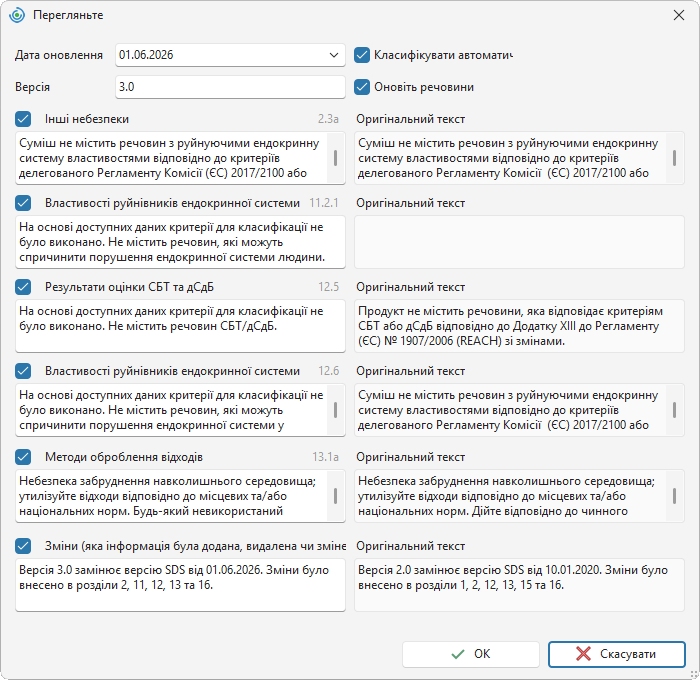Click the section number 11.2.1

pos(324,203)
